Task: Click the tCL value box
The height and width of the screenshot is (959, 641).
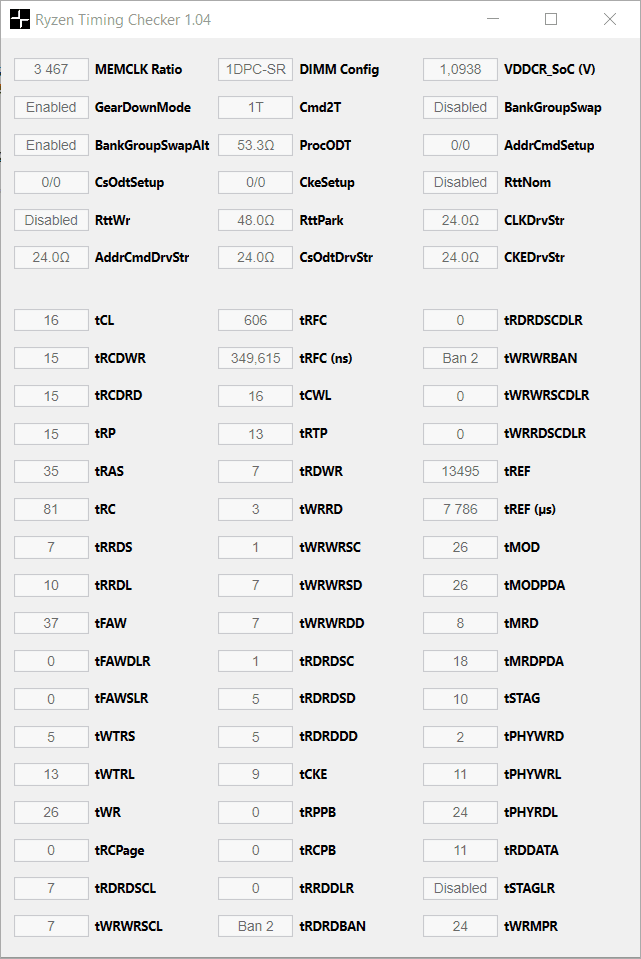Action: [51, 320]
